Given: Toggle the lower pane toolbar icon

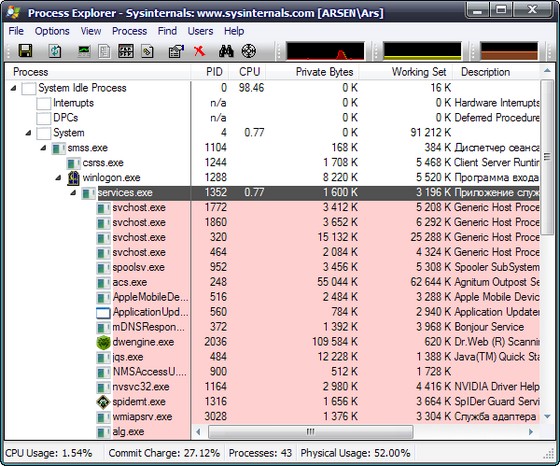Looking at the screenshot, I should point(126,51).
